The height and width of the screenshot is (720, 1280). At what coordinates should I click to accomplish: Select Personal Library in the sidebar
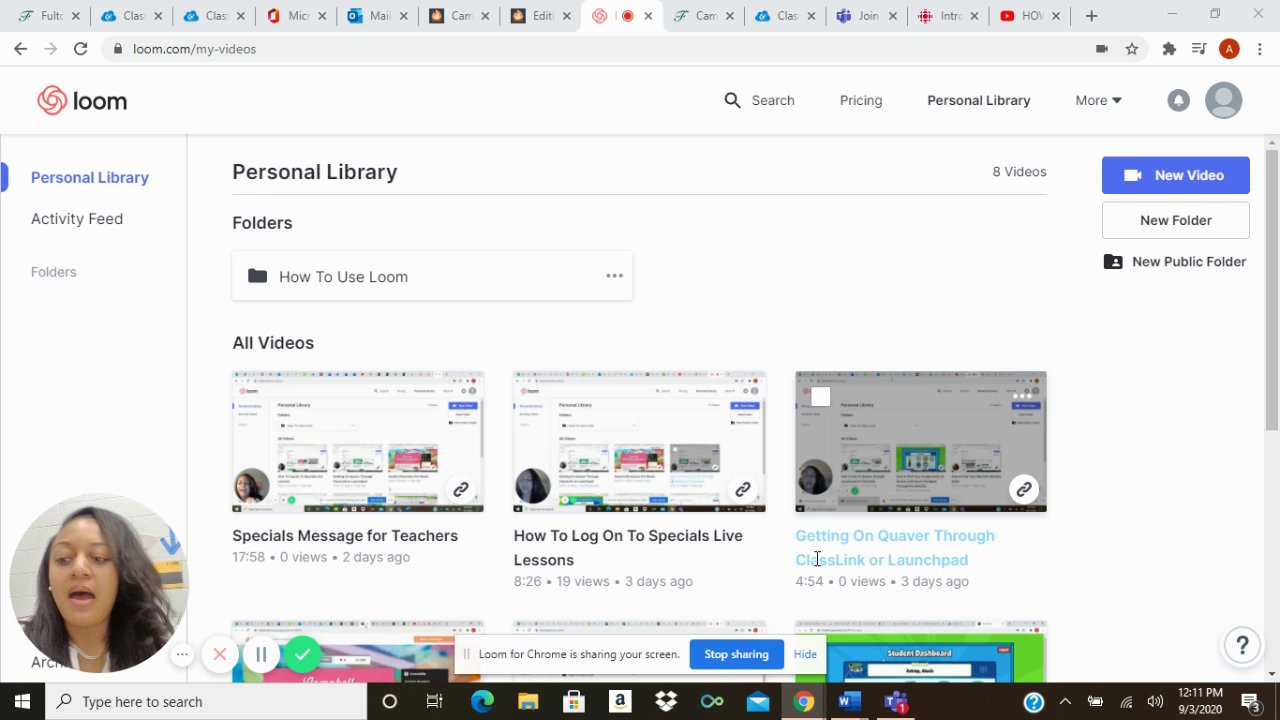(90, 177)
